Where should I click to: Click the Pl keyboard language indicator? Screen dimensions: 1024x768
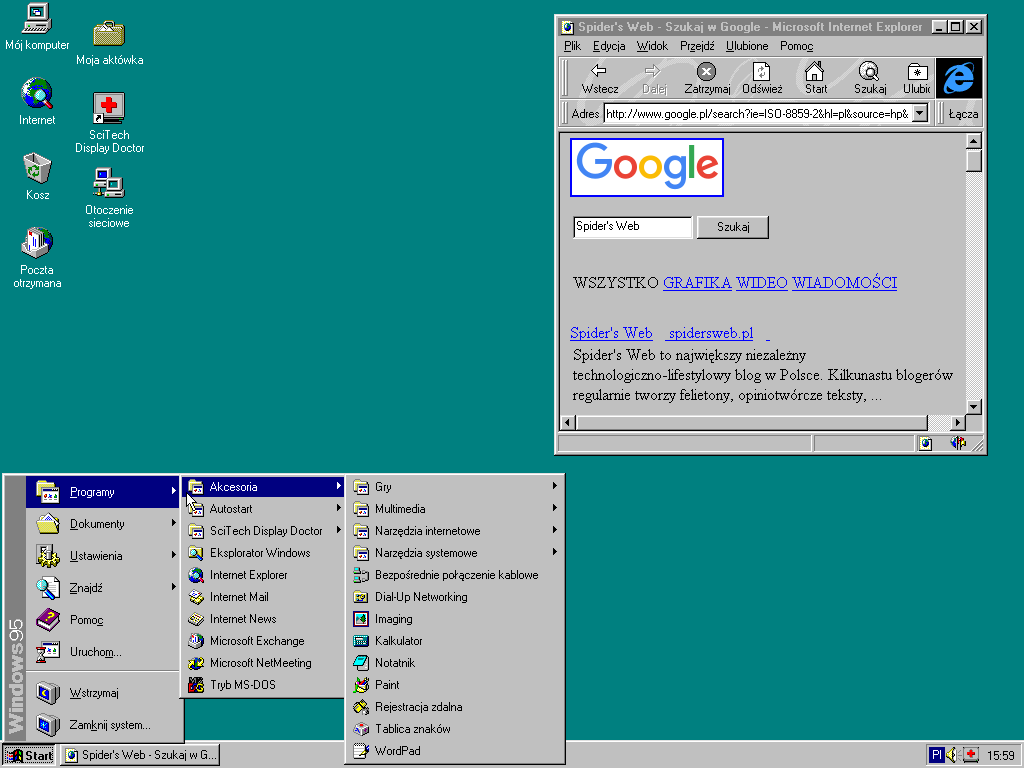point(936,756)
